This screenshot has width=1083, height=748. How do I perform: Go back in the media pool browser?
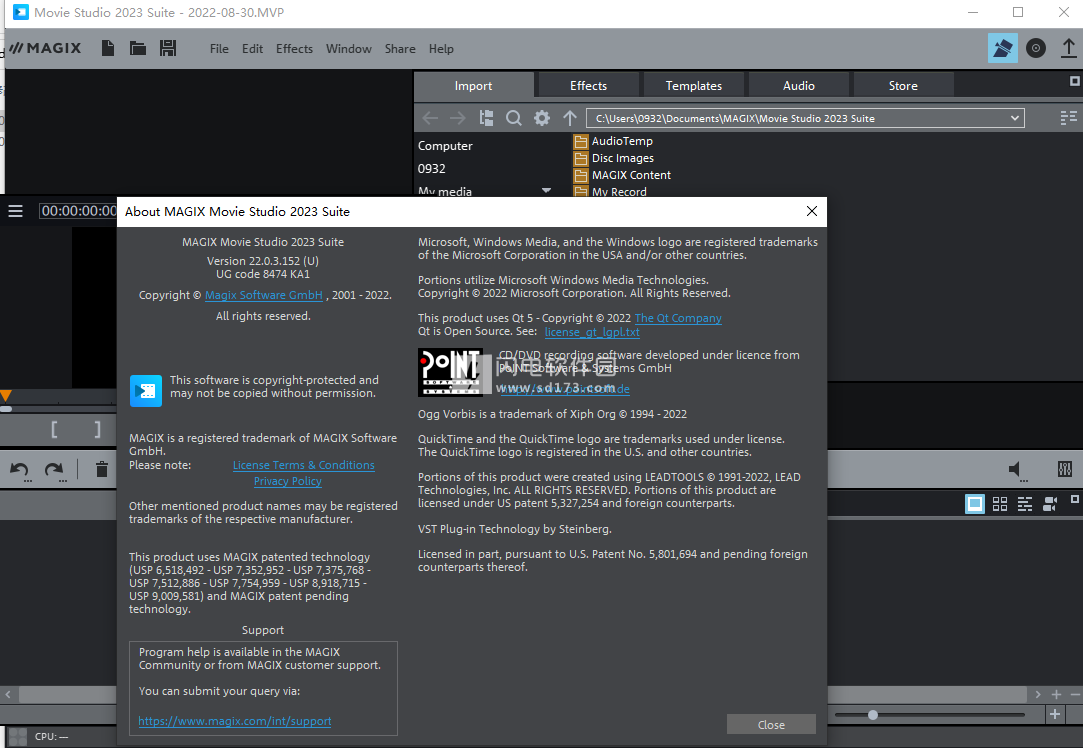(430, 118)
